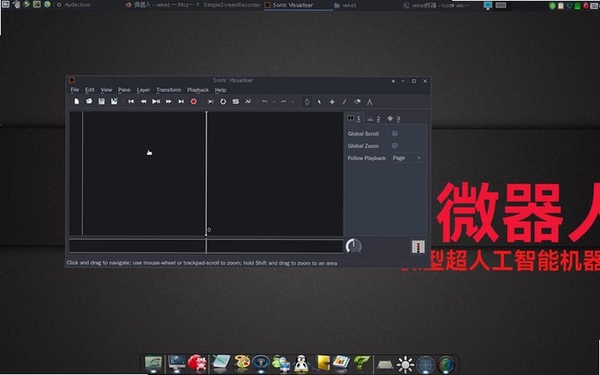
Task: Open the penguin icon in the dock
Action: (x=301, y=364)
